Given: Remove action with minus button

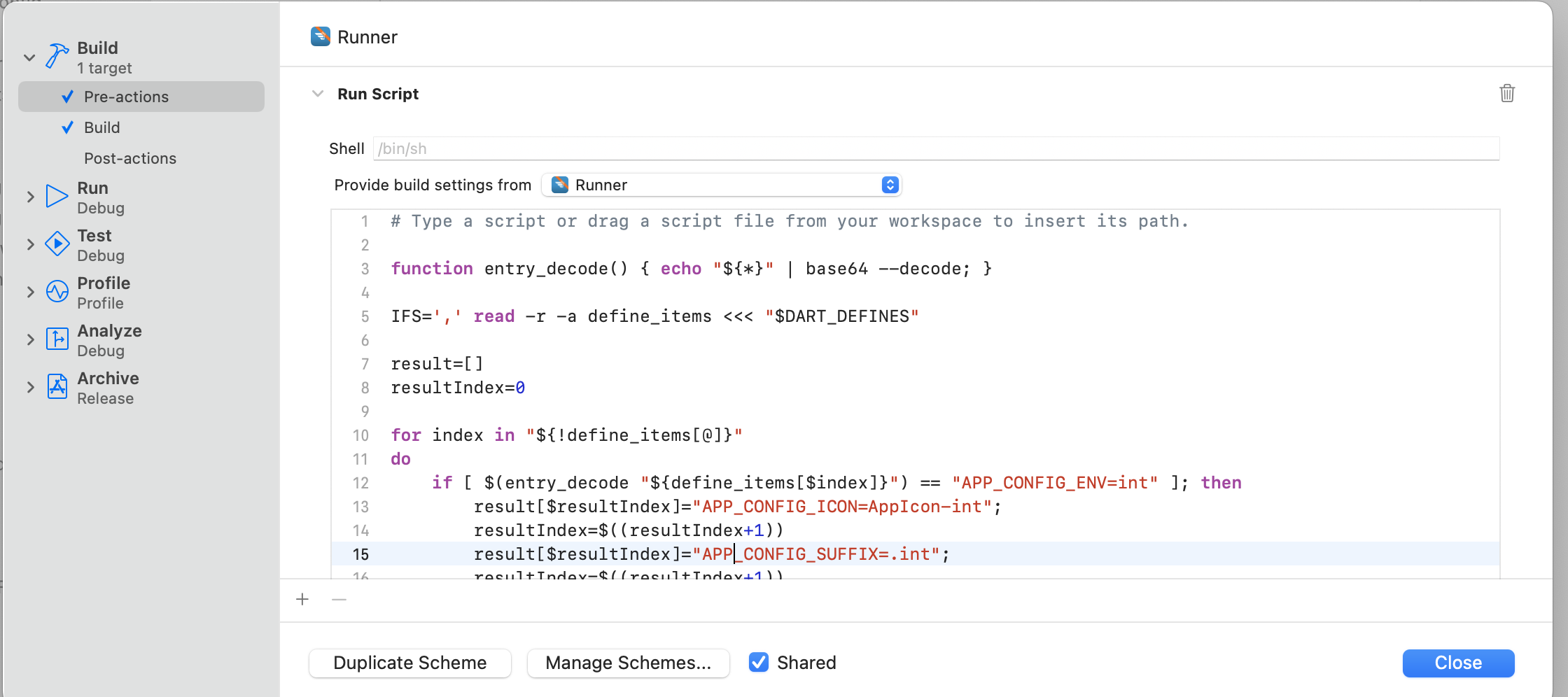Looking at the screenshot, I should click(339, 600).
